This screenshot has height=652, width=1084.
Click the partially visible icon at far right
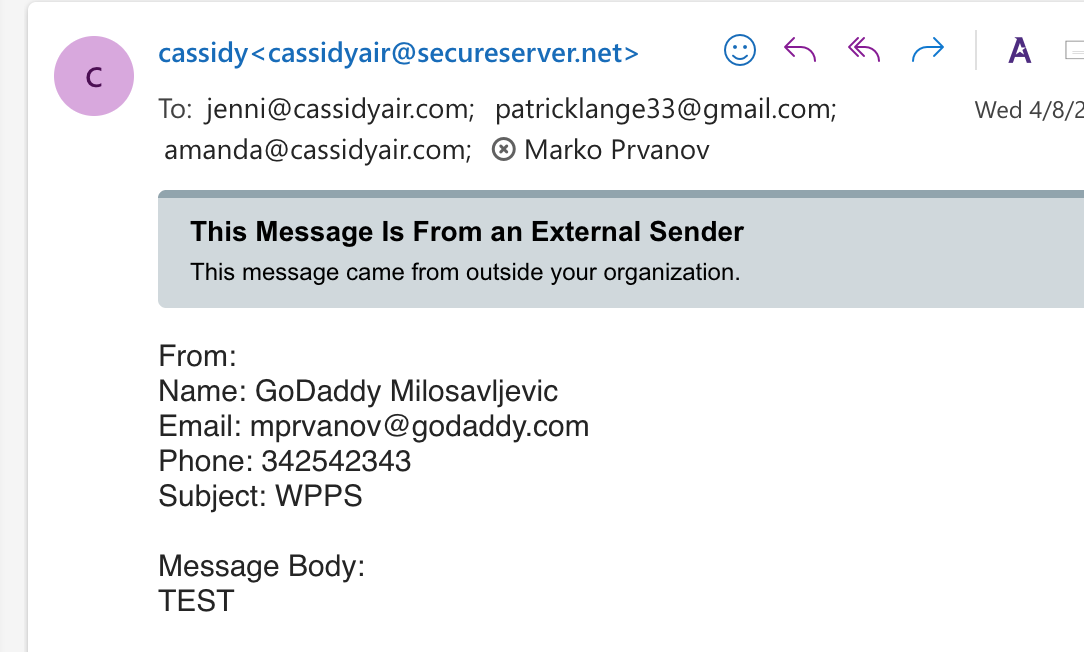1075,49
